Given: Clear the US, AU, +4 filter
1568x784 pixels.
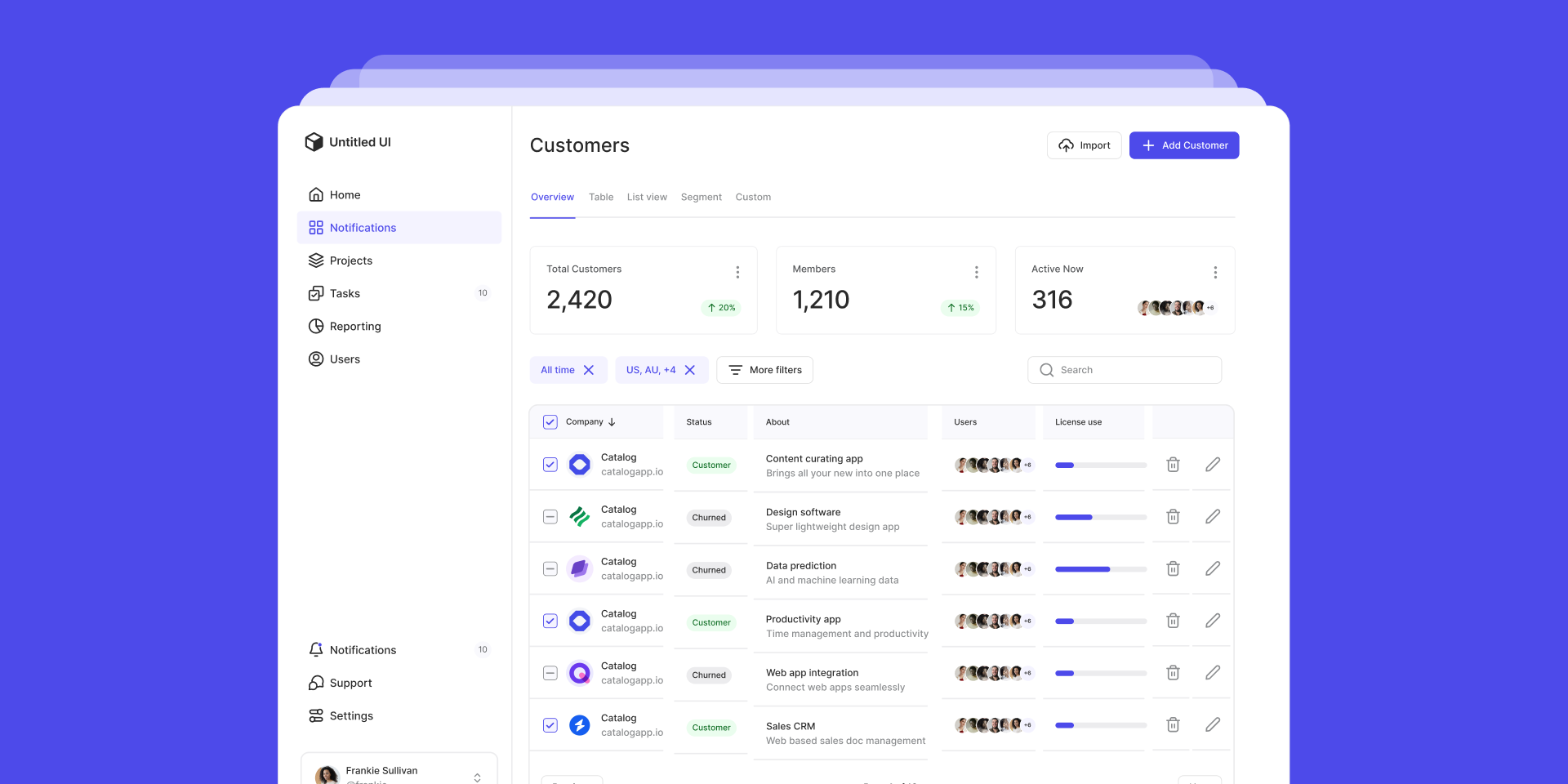Looking at the screenshot, I should 690,370.
